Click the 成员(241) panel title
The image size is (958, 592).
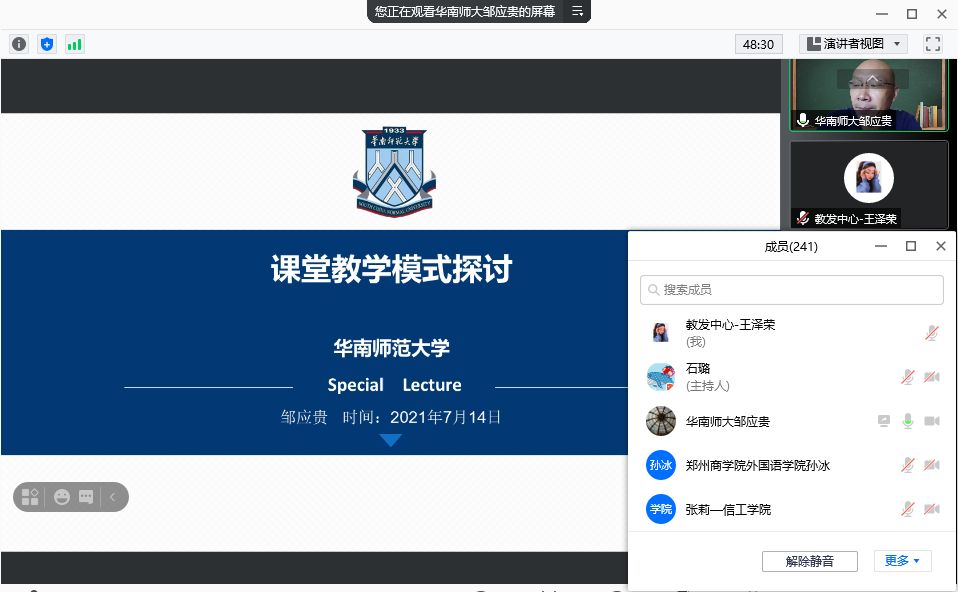tap(791, 246)
